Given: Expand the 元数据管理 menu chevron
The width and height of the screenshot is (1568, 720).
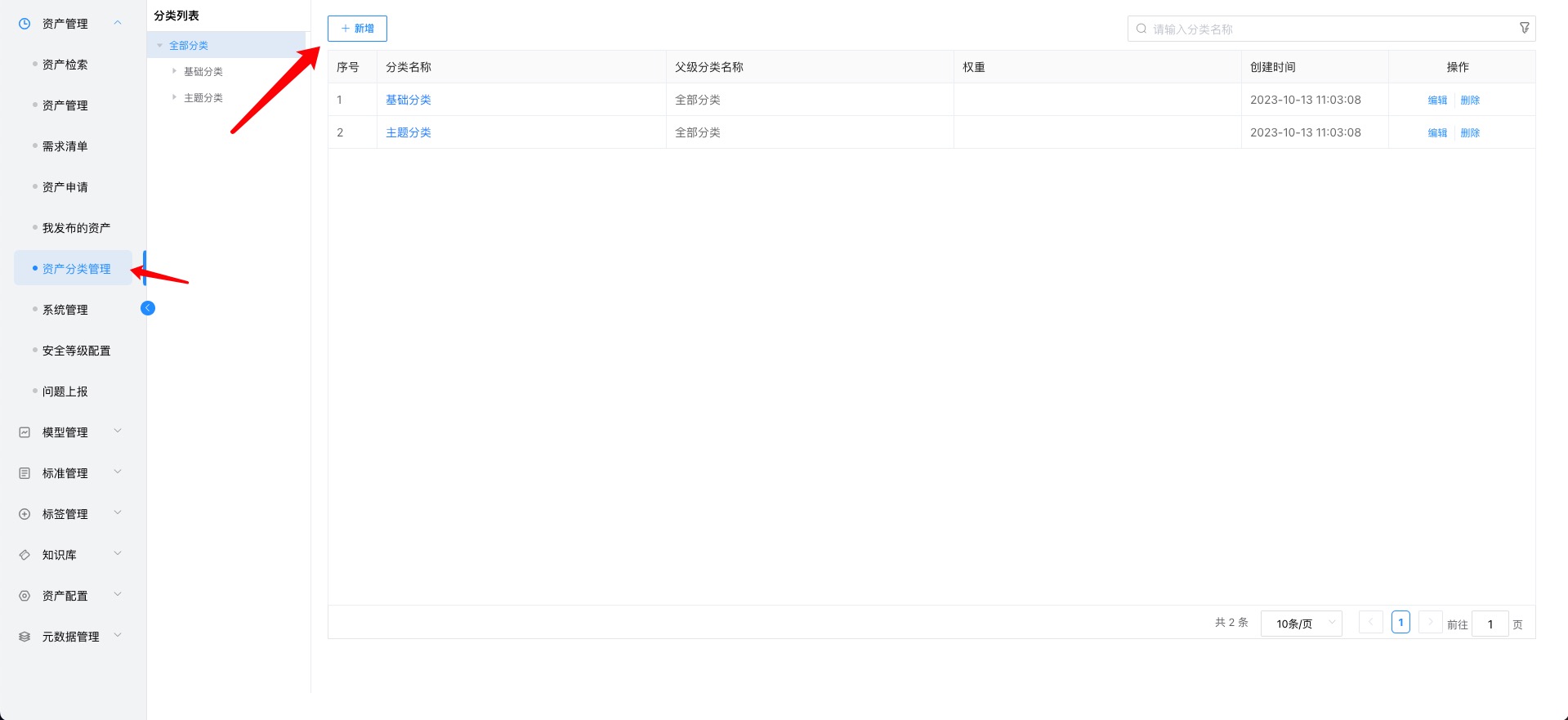Looking at the screenshot, I should (118, 636).
